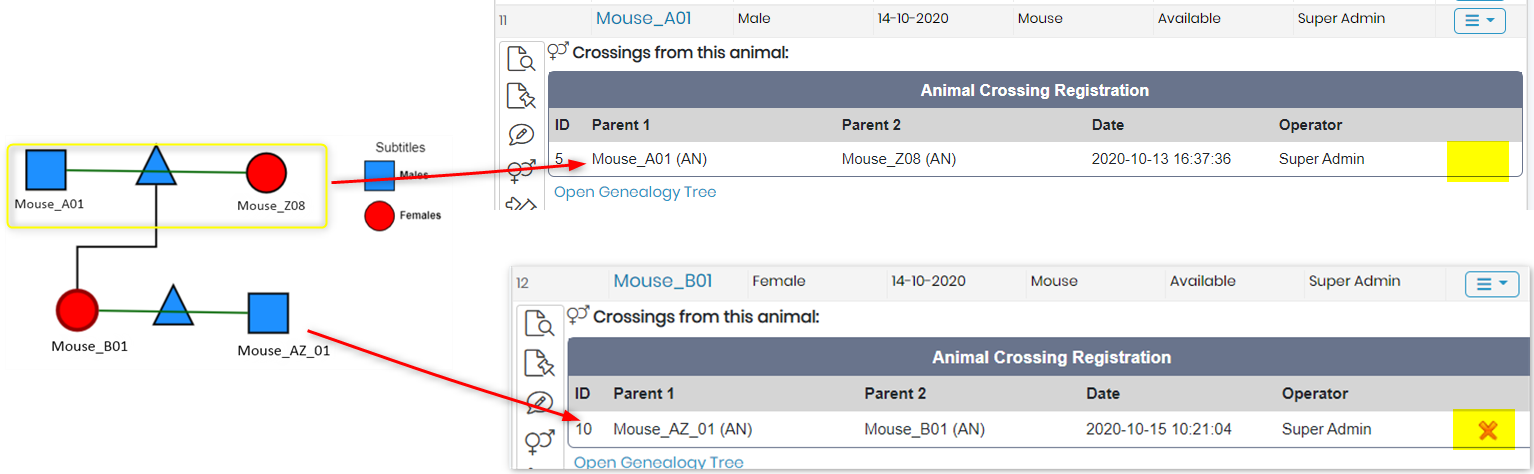
Task: Select crossings gender icon in Mouse_A01 sidebar
Action: (x=521, y=170)
